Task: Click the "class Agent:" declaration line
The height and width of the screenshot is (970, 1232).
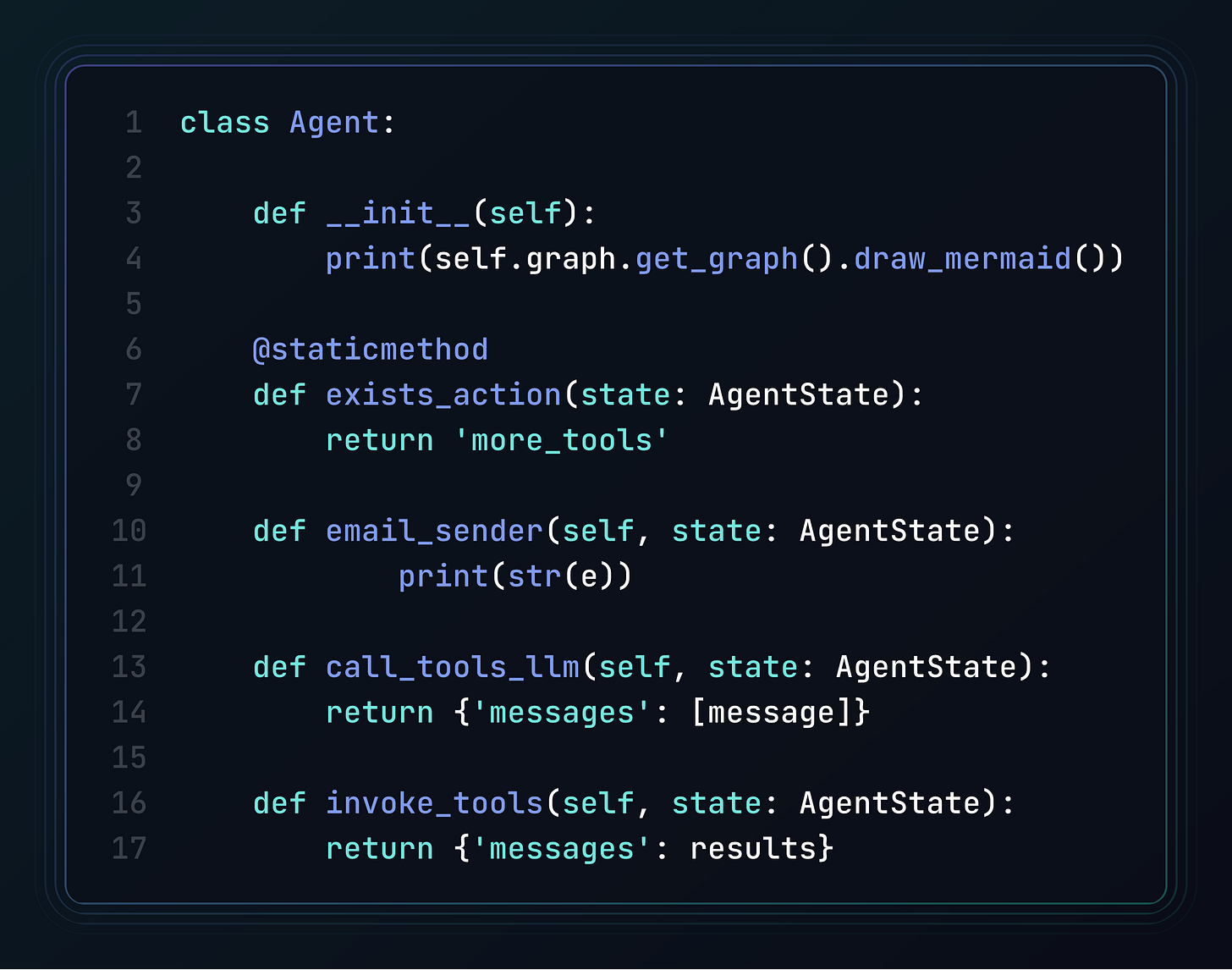Action: pyautogui.click(x=288, y=123)
